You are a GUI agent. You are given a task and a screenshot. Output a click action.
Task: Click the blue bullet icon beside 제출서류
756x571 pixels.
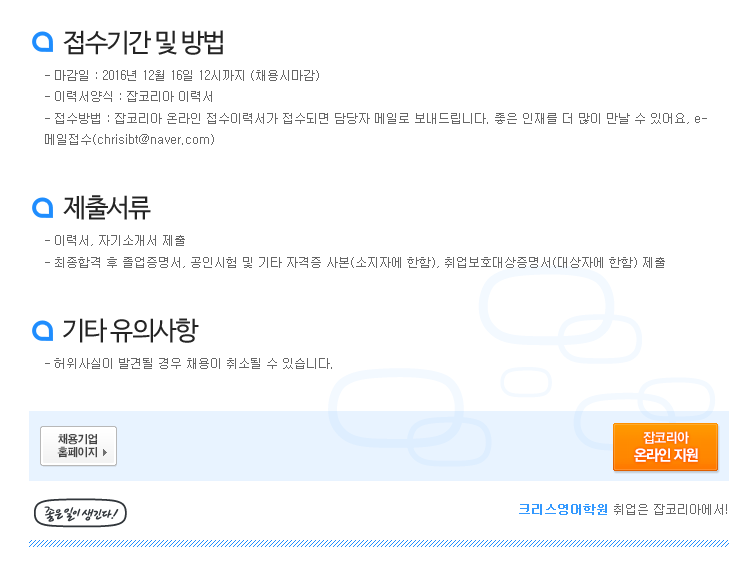(43, 208)
